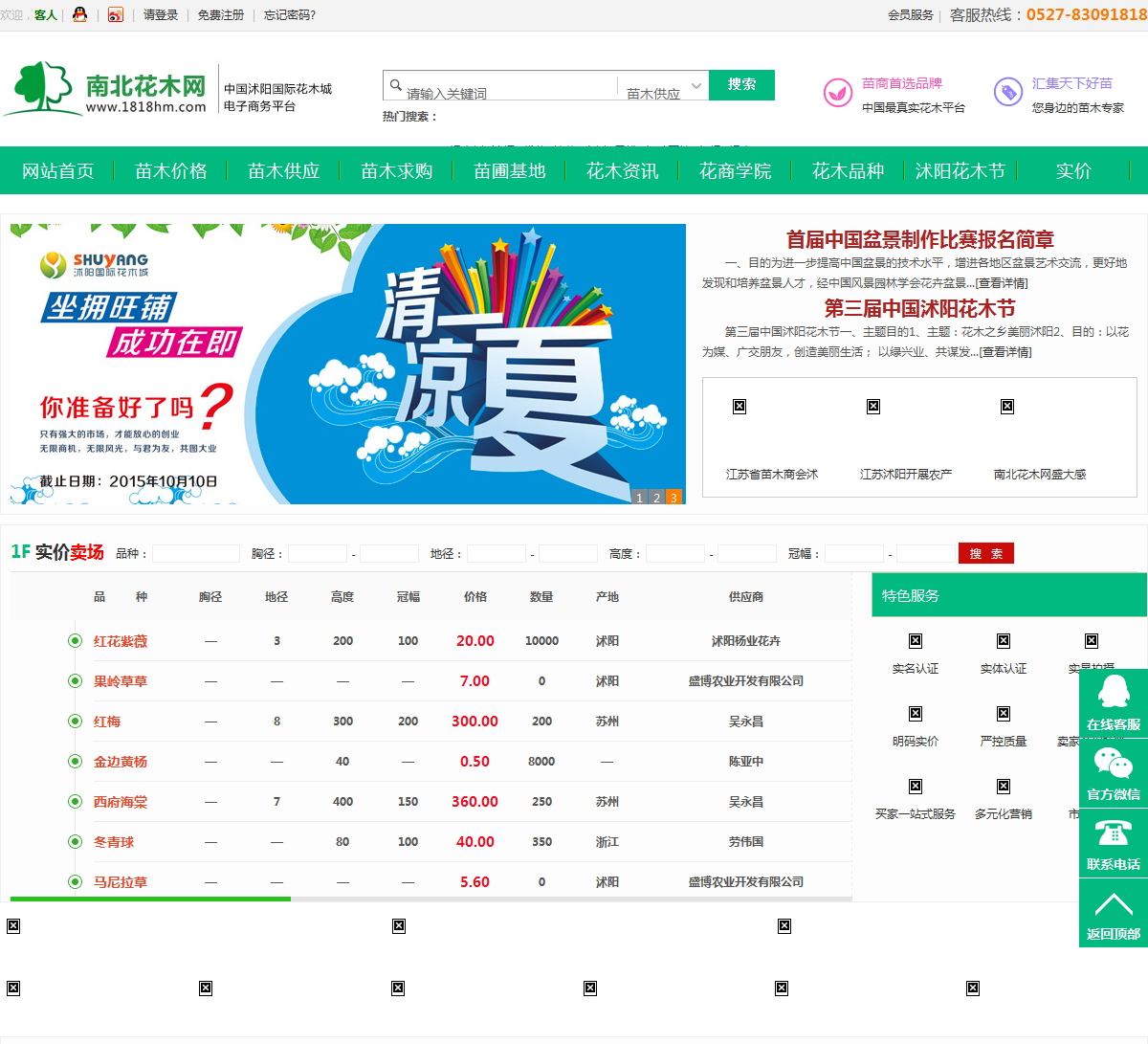Select the radio bullet beside 红梅

point(75,722)
